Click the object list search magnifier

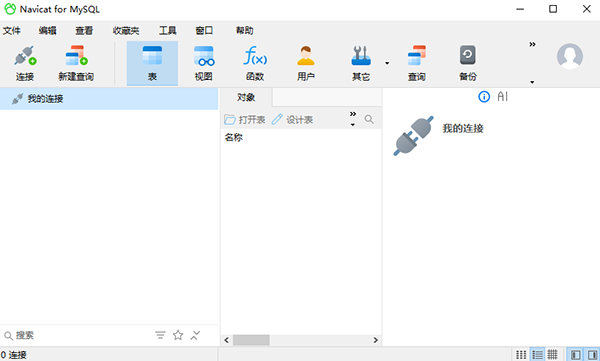[369, 119]
